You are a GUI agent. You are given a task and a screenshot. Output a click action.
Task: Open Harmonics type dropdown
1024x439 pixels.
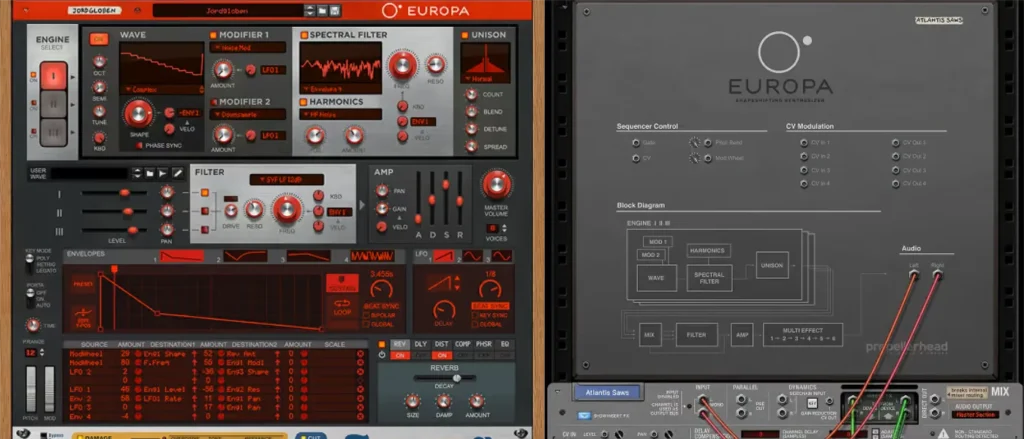(x=341, y=114)
